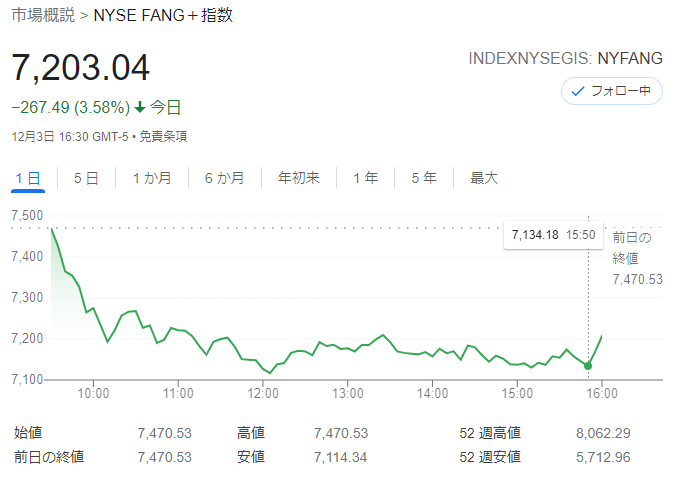Click the 12:00 x-axis label
This screenshot has height=480, width=677.
263,393
